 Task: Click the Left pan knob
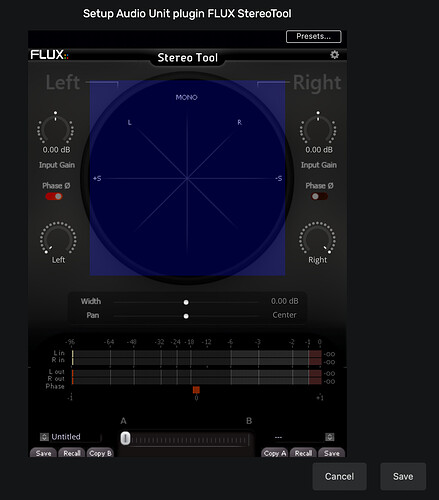pos(58,238)
